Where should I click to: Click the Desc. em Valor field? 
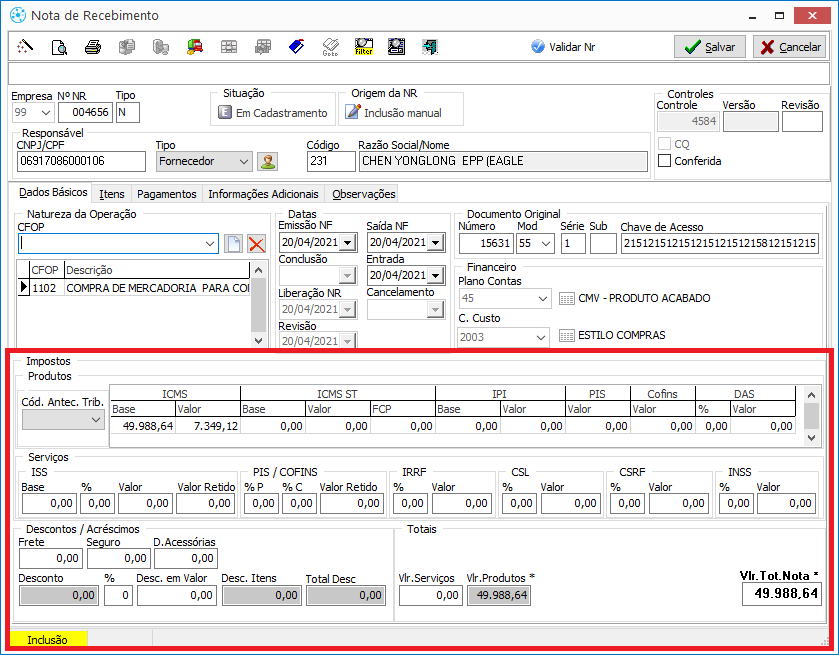[177, 595]
